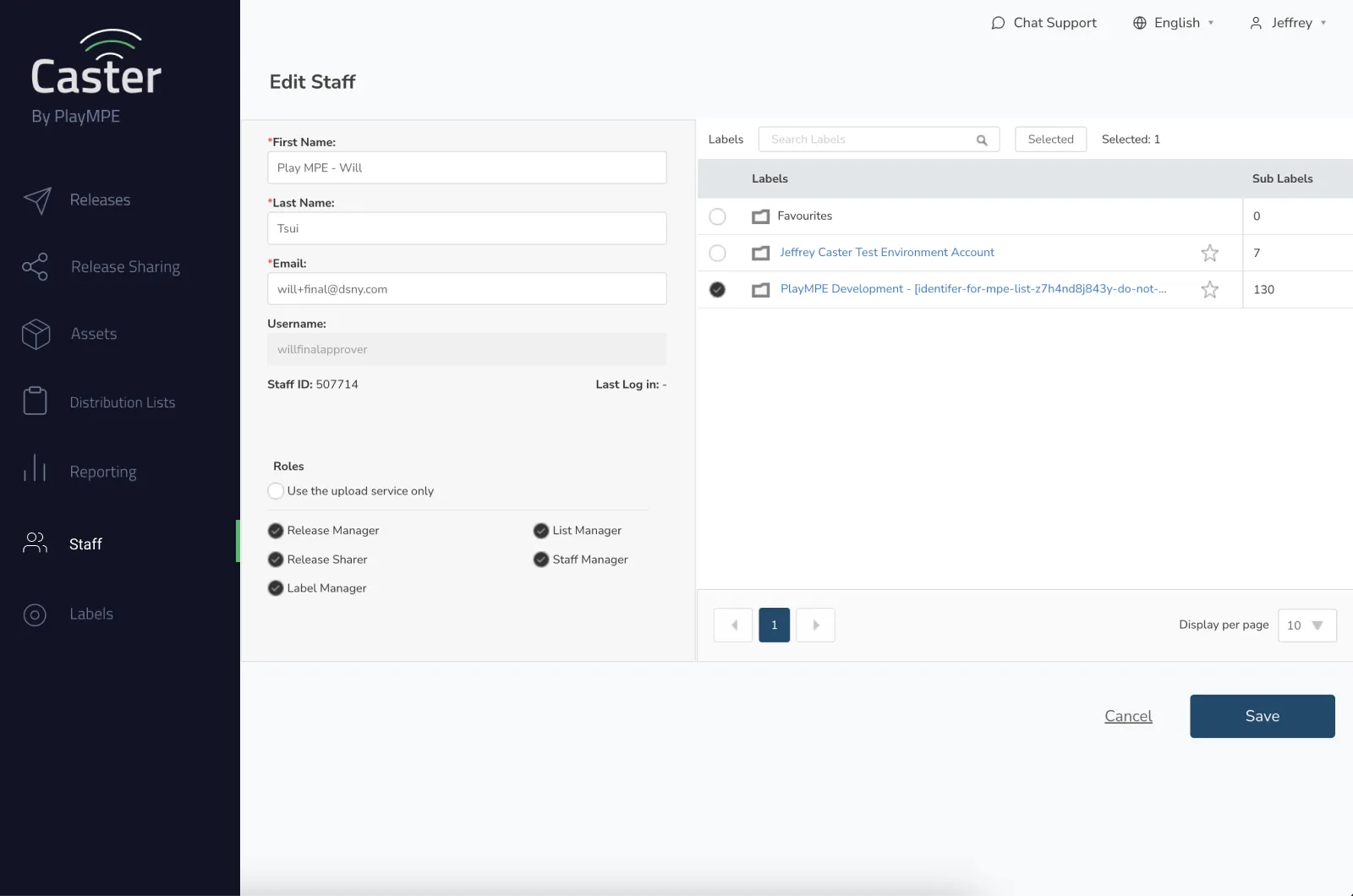This screenshot has height=896, width=1353.
Task: Select the Release Sharing sidebar icon
Action: point(36,267)
